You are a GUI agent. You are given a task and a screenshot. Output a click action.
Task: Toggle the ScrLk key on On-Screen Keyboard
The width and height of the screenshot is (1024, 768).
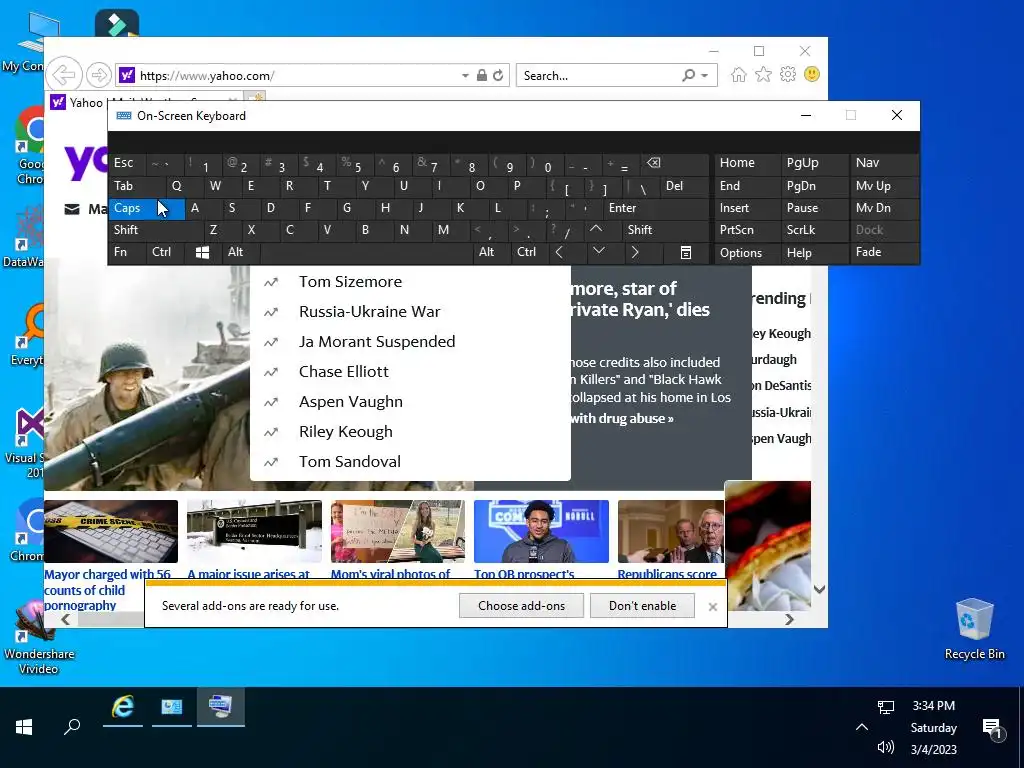[x=814, y=230]
